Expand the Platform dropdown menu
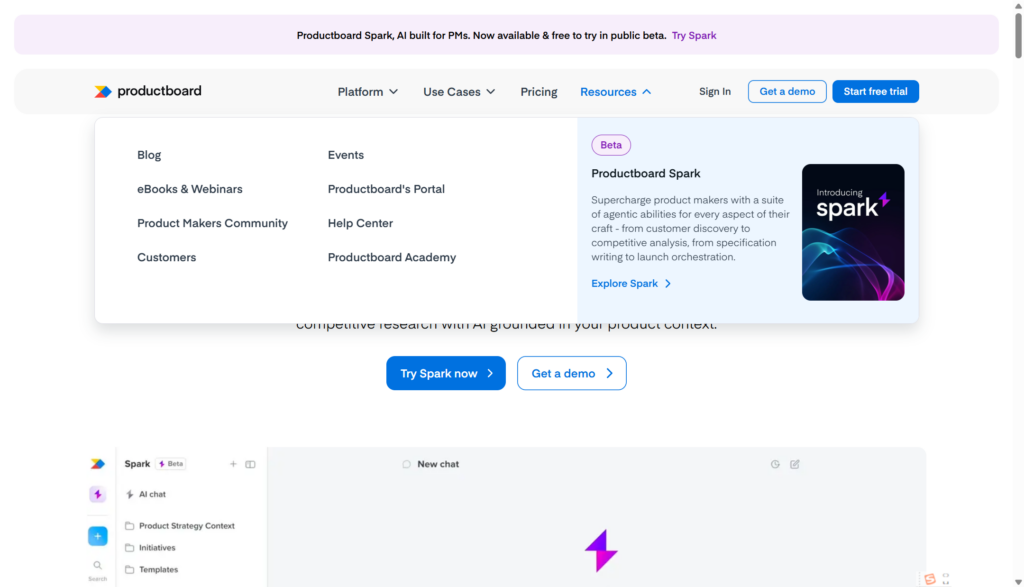The width and height of the screenshot is (1024, 587). pyautogui.click(x=367, y=92)
